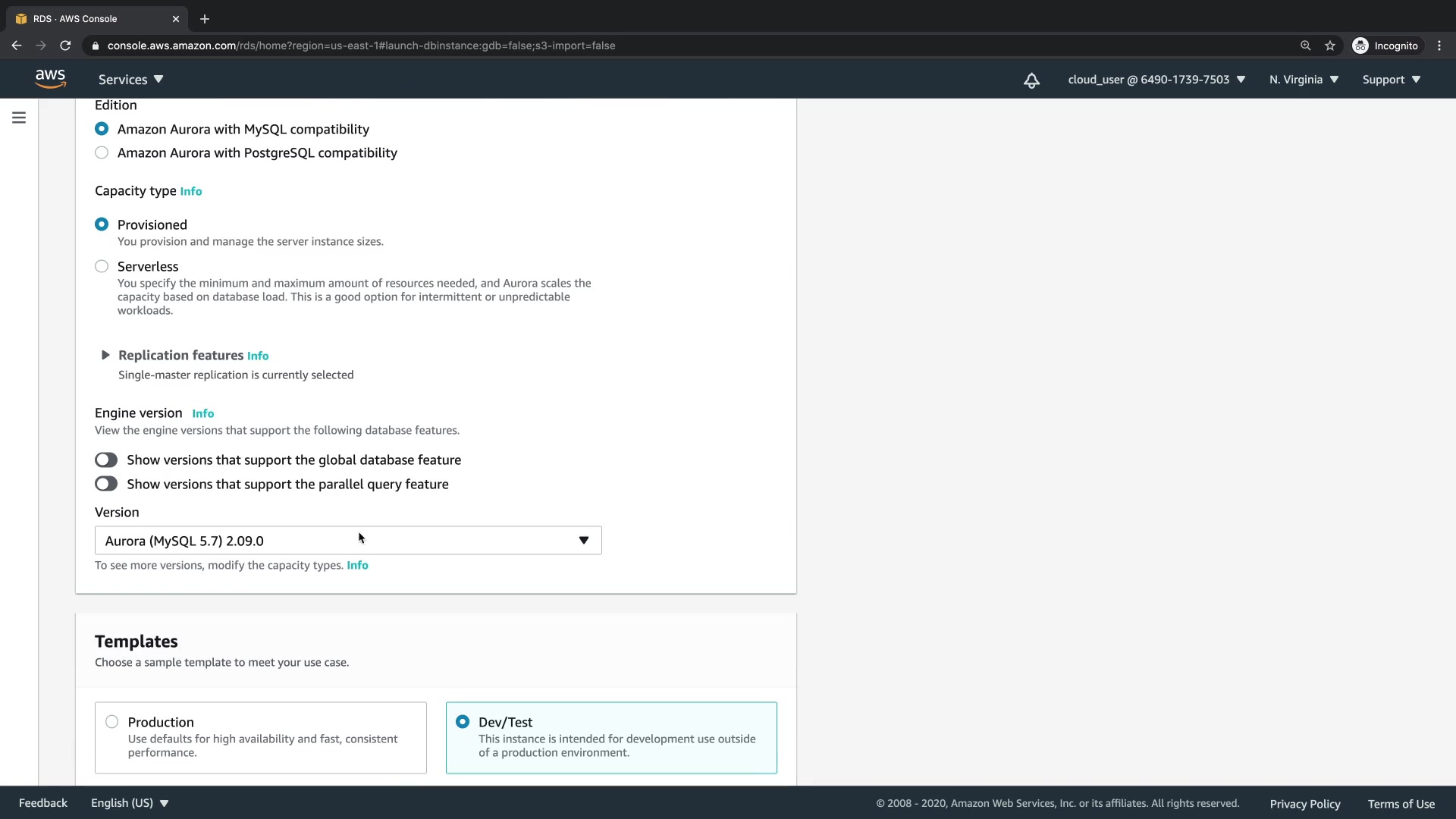This screenshot has width=1456, height=819.
Task: Open the notifications bell icon
Action: 1031,80
